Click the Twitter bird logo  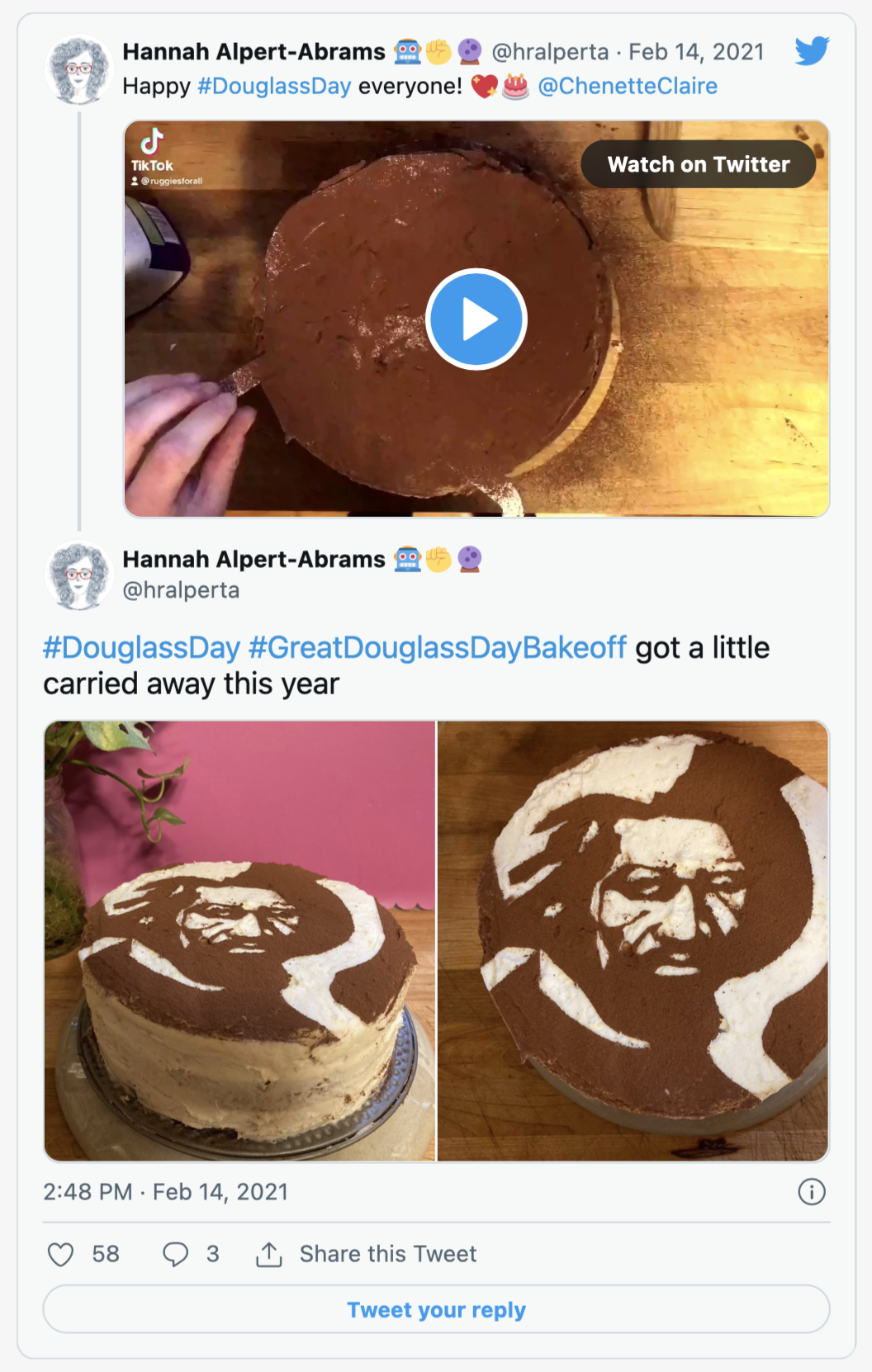coord(813,51)
